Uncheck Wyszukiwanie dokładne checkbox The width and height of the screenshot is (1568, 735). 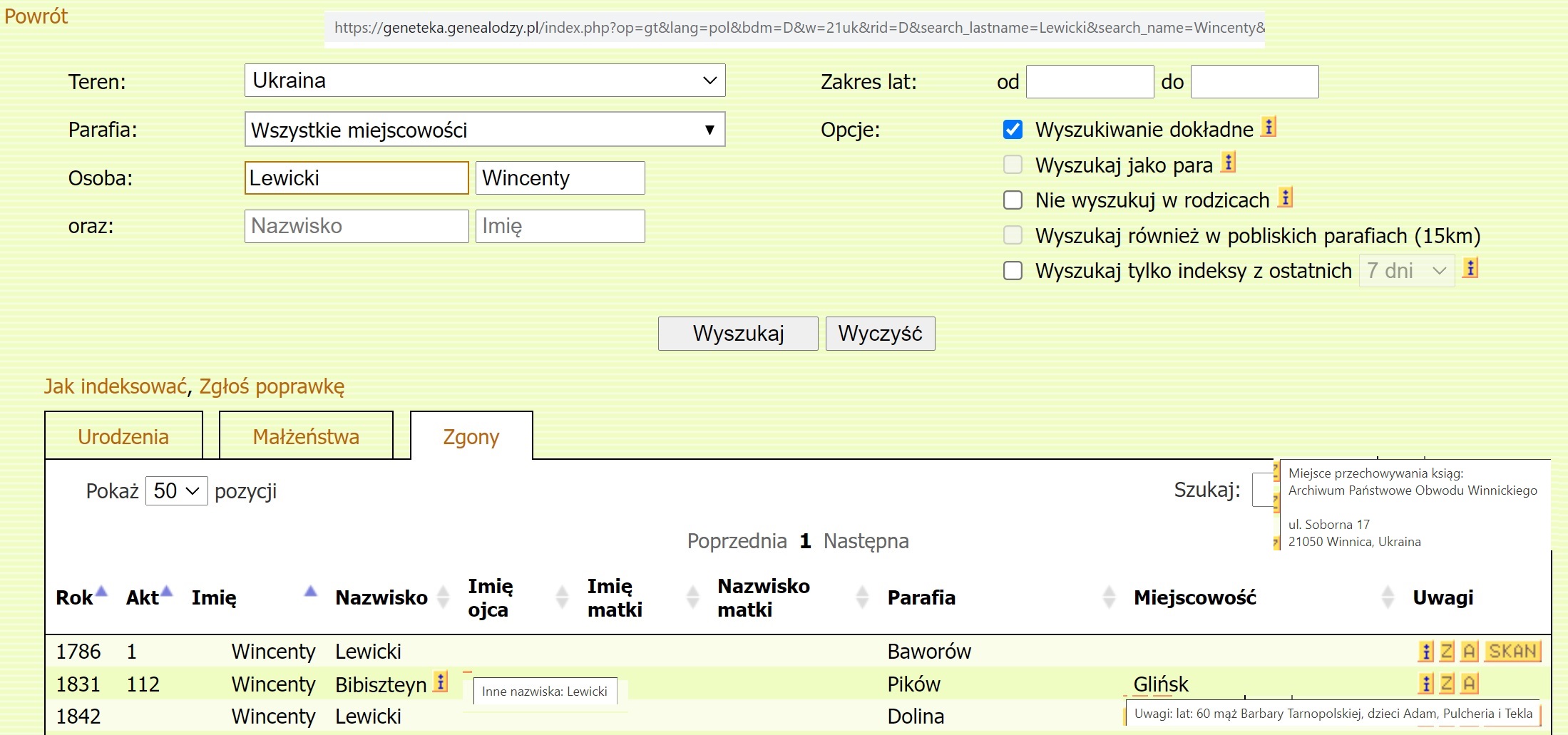pos(1013,130)
